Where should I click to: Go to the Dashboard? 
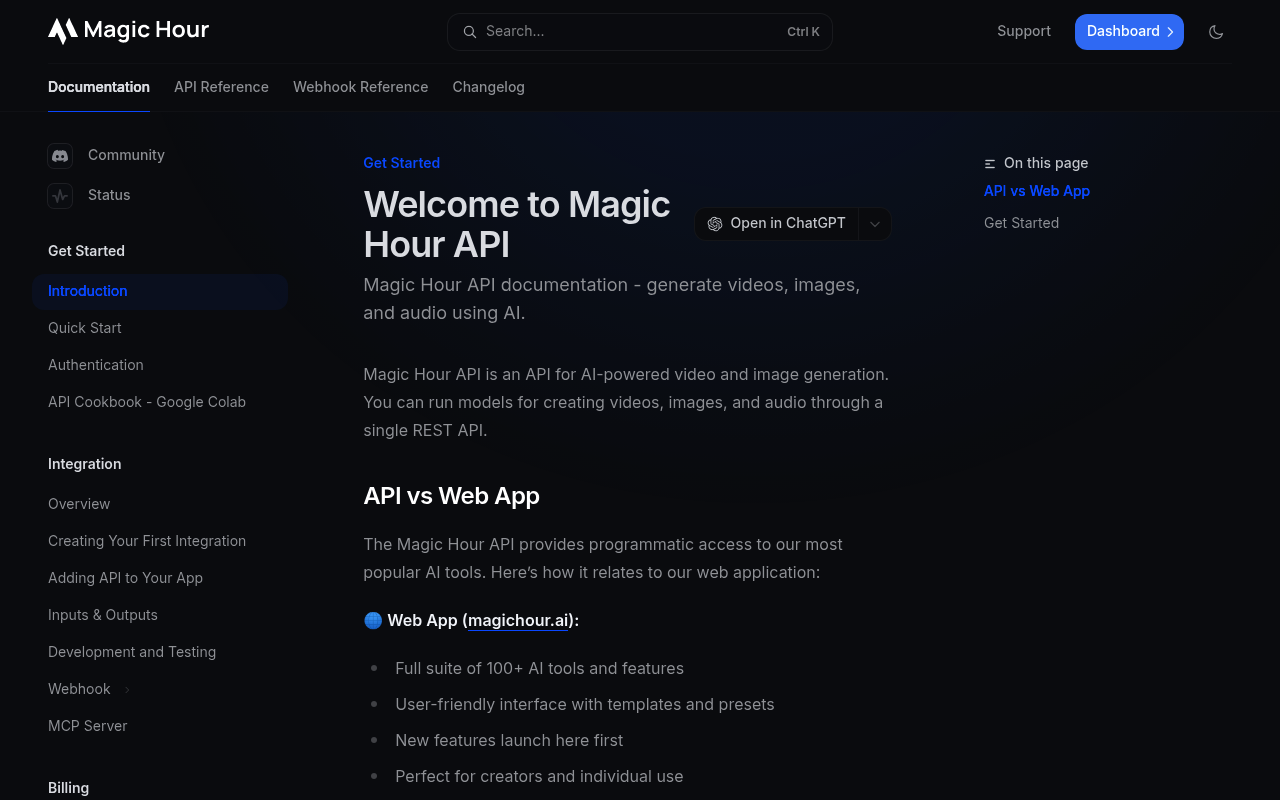coord(1129,32)
